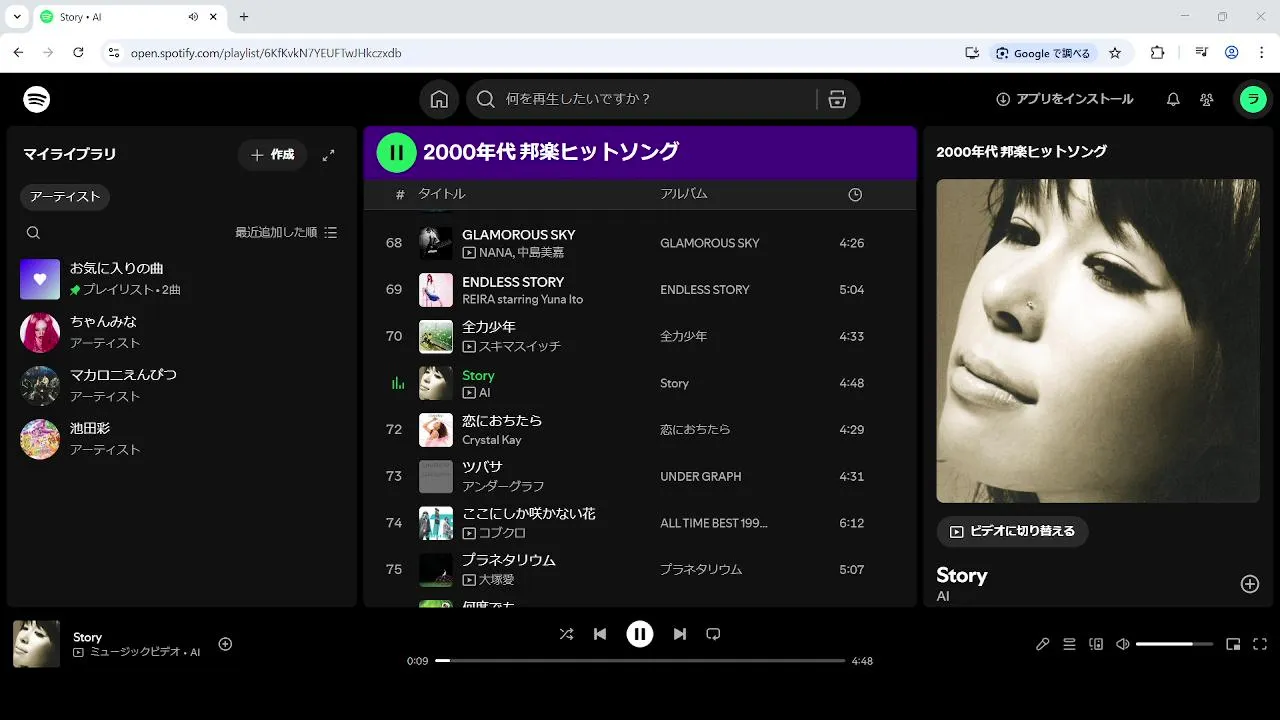The width and height of the screenshot is (1280, 720).
Task: Adjust the volume slider
Action: 1174,644
